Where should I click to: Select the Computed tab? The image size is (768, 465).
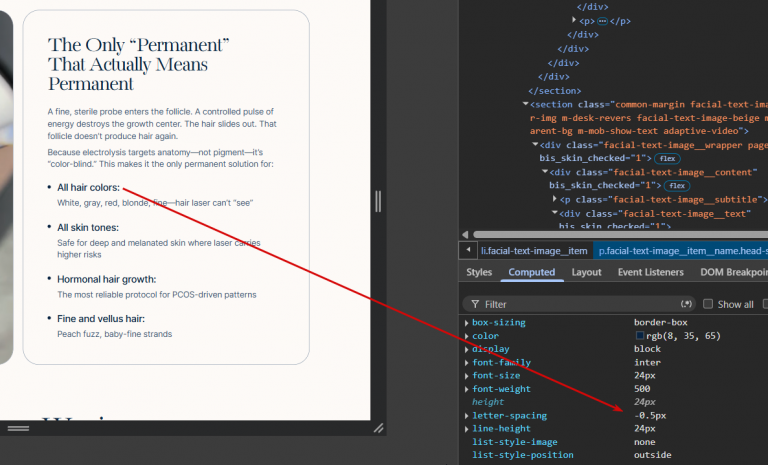click(531, 272)
